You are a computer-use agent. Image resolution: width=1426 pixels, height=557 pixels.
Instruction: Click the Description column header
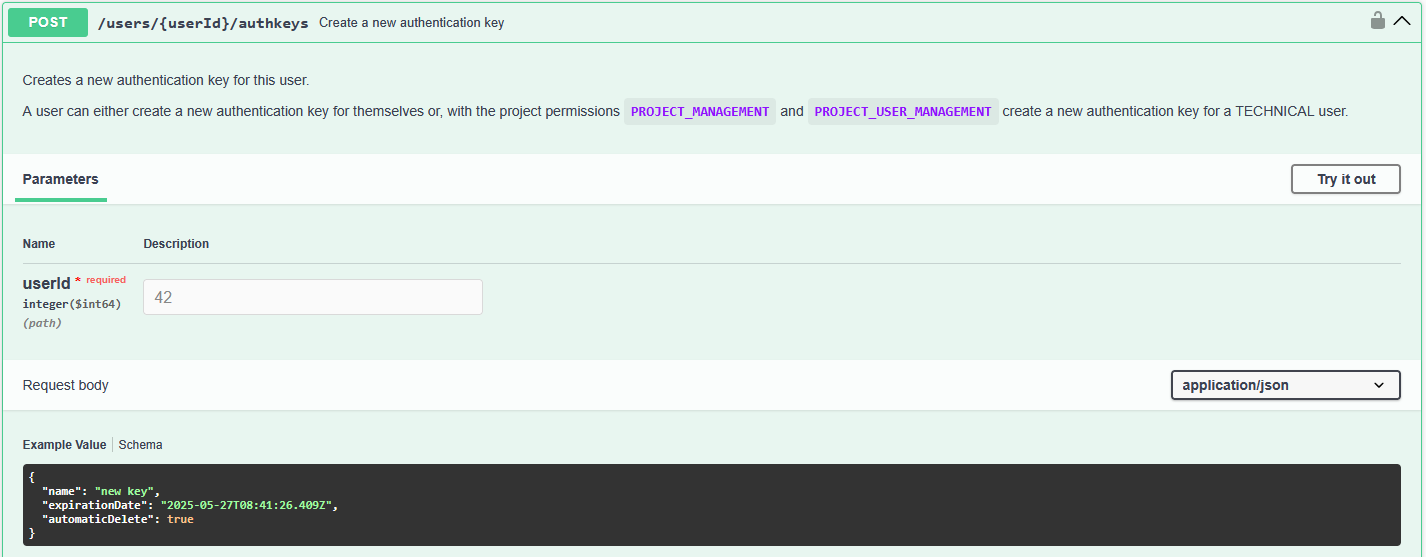pos(176,244)
